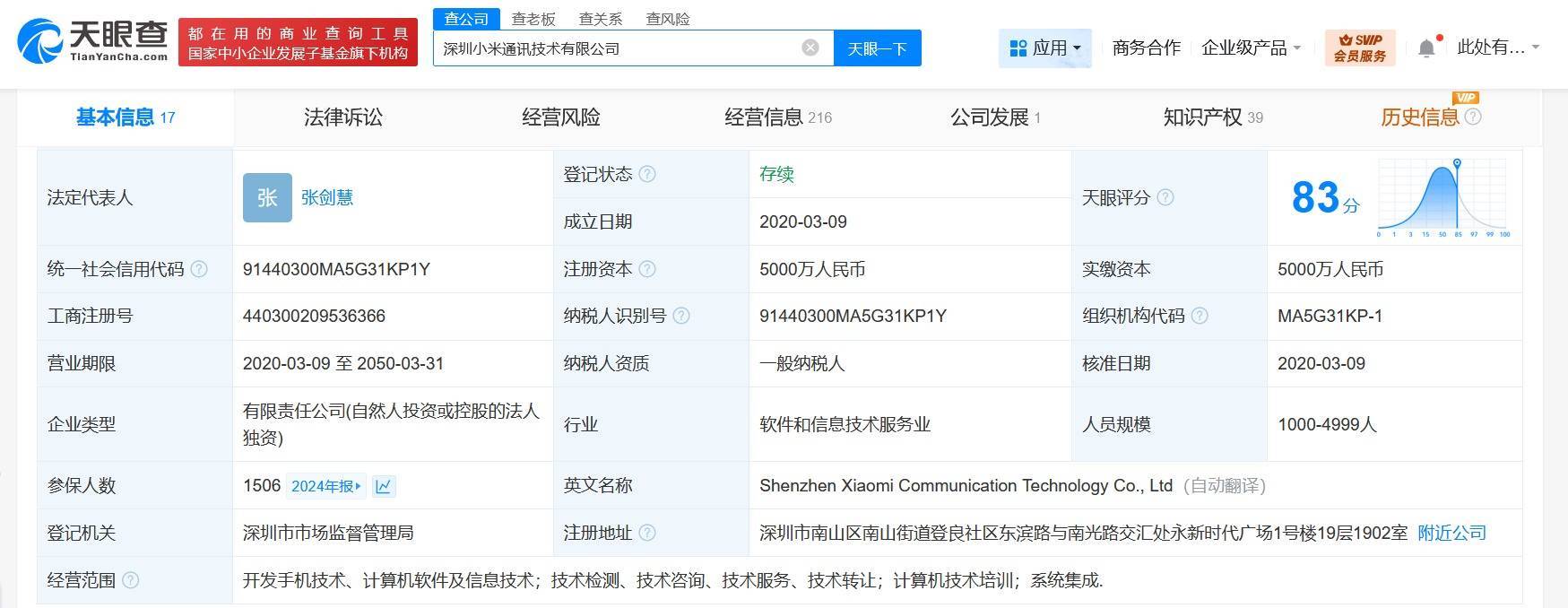Click the 纳税人资质 value 一般纳税人
The image size is (1568, 608).
pos(801,363)
